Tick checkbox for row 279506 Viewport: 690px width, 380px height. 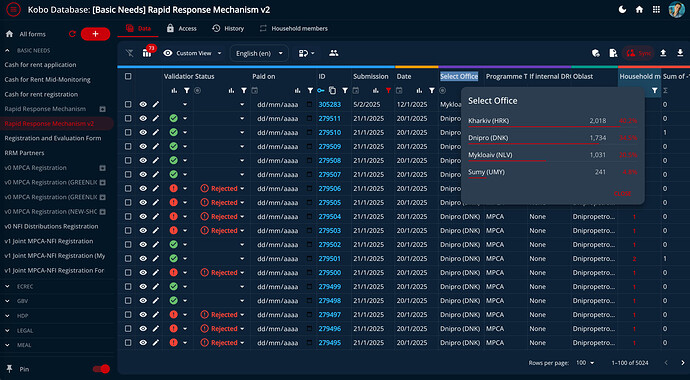[x=128, y=189]
